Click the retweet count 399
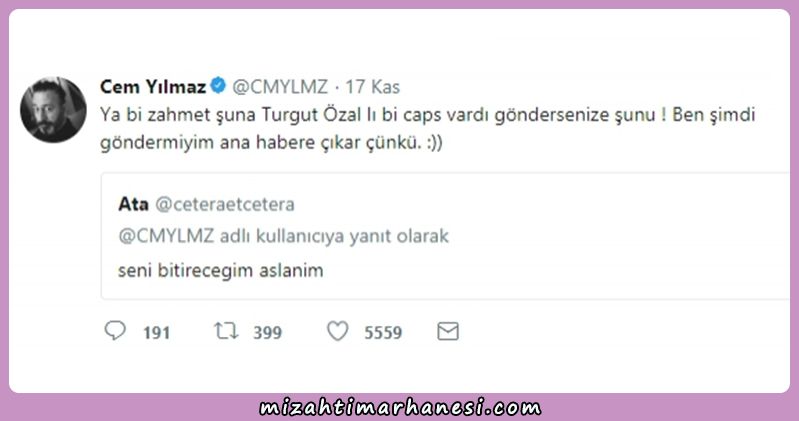Viewport: 799px width, 421px height. coord(268,333)
